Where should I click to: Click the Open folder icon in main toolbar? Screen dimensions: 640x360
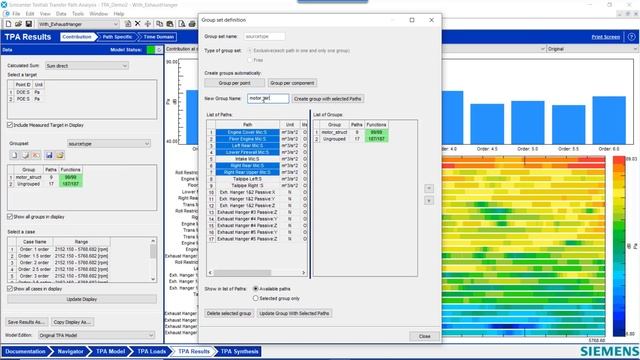pos(18,24)
